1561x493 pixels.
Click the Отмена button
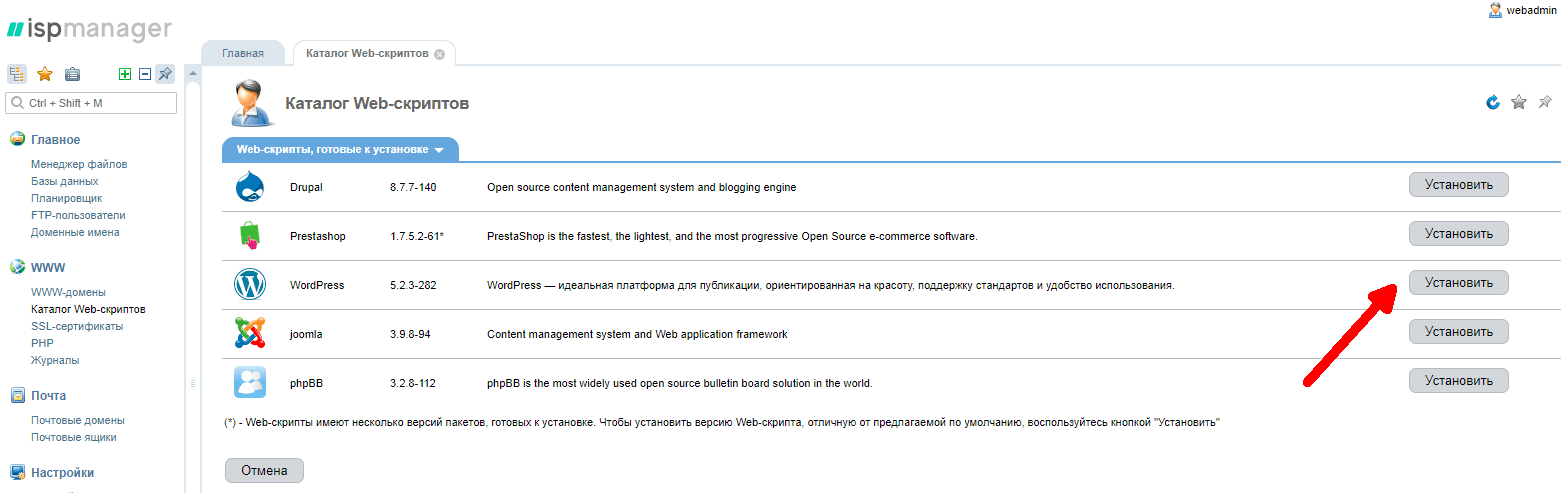264,470
